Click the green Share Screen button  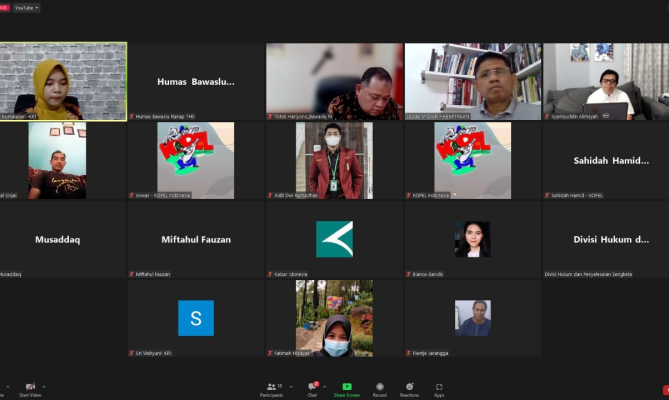347,388
